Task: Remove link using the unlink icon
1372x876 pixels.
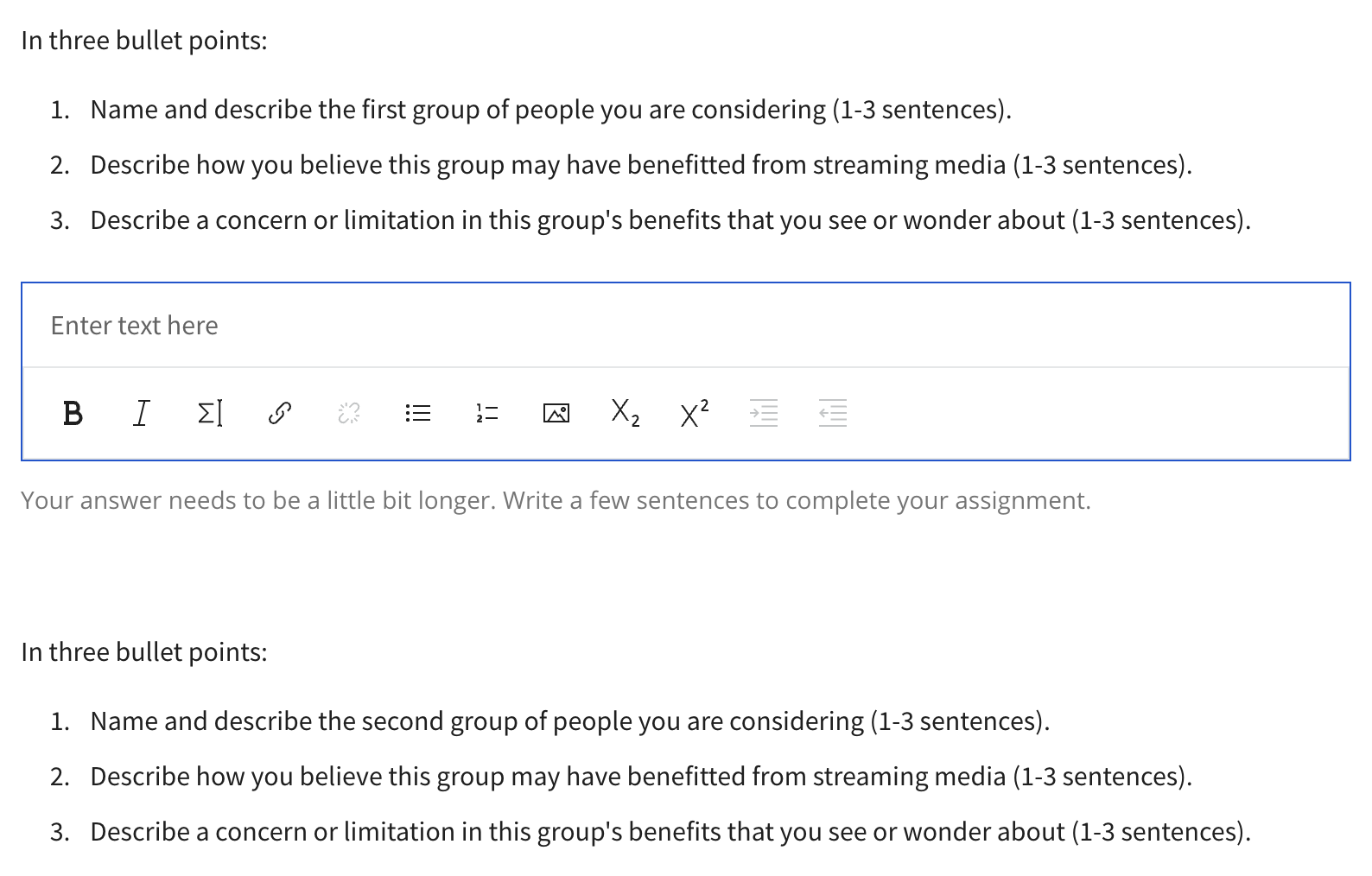Action: click(x=348, y=414)
